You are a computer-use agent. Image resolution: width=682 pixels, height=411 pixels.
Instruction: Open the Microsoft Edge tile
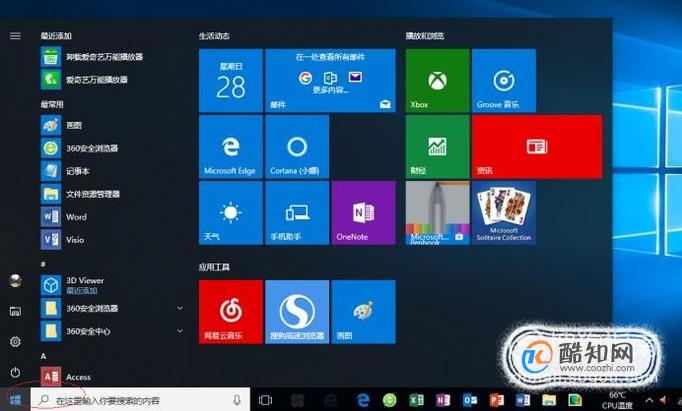pyautogui.click(x=231, y=147)
